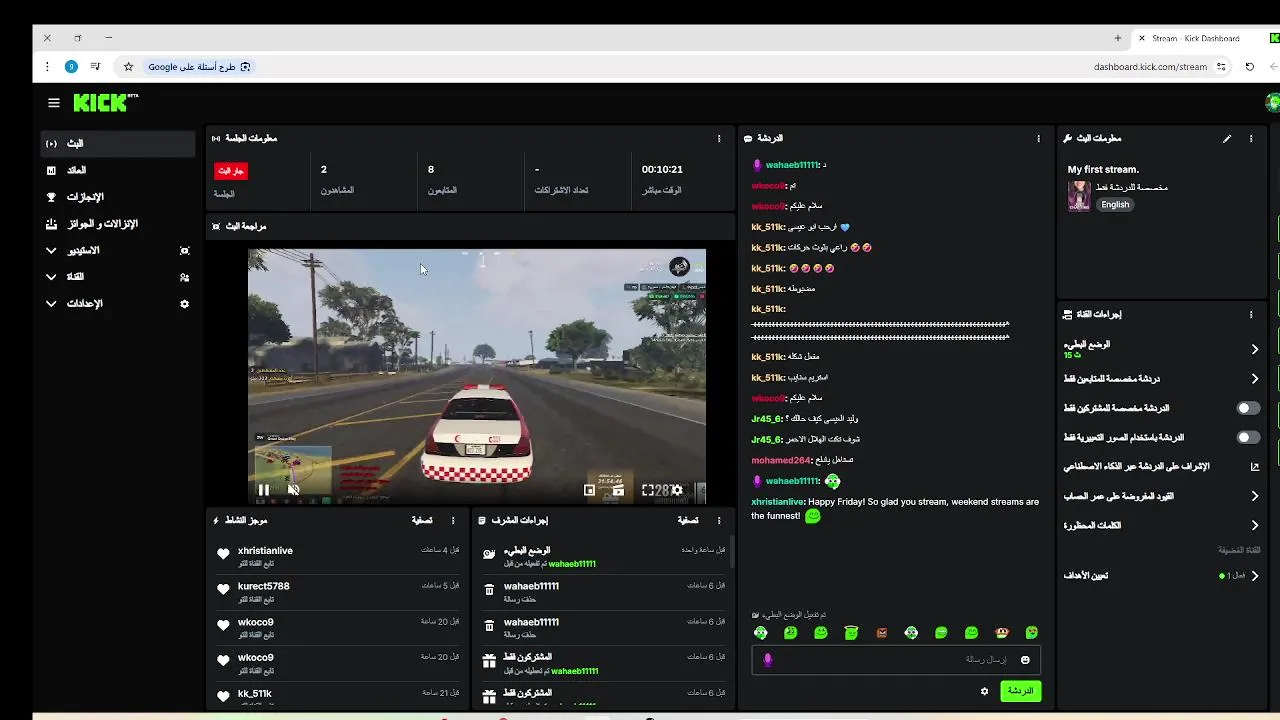
Task: Click the English language tag
Action: click(x=1115, y=205)
